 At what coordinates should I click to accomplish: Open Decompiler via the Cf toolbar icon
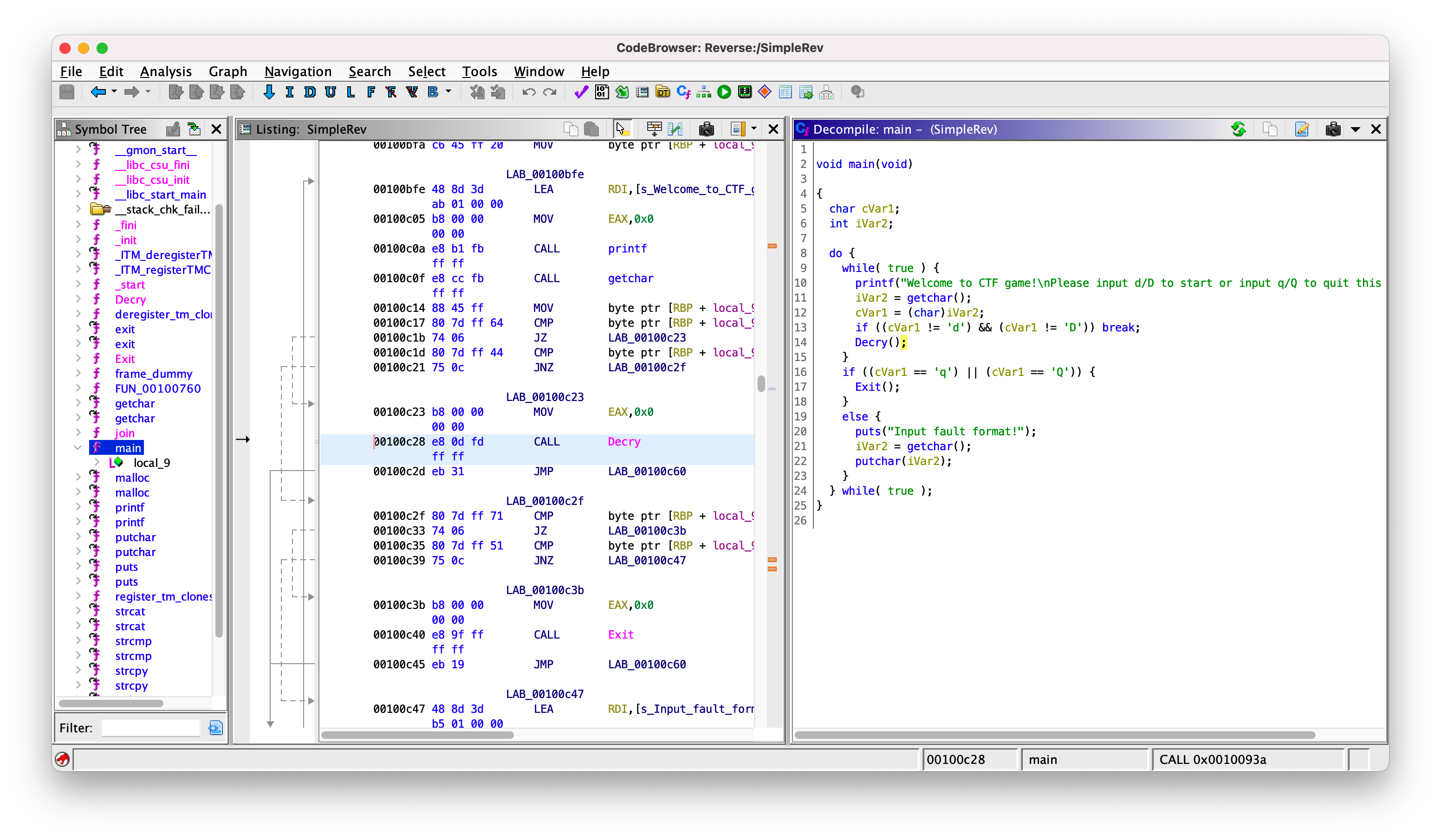pos(683,92)
